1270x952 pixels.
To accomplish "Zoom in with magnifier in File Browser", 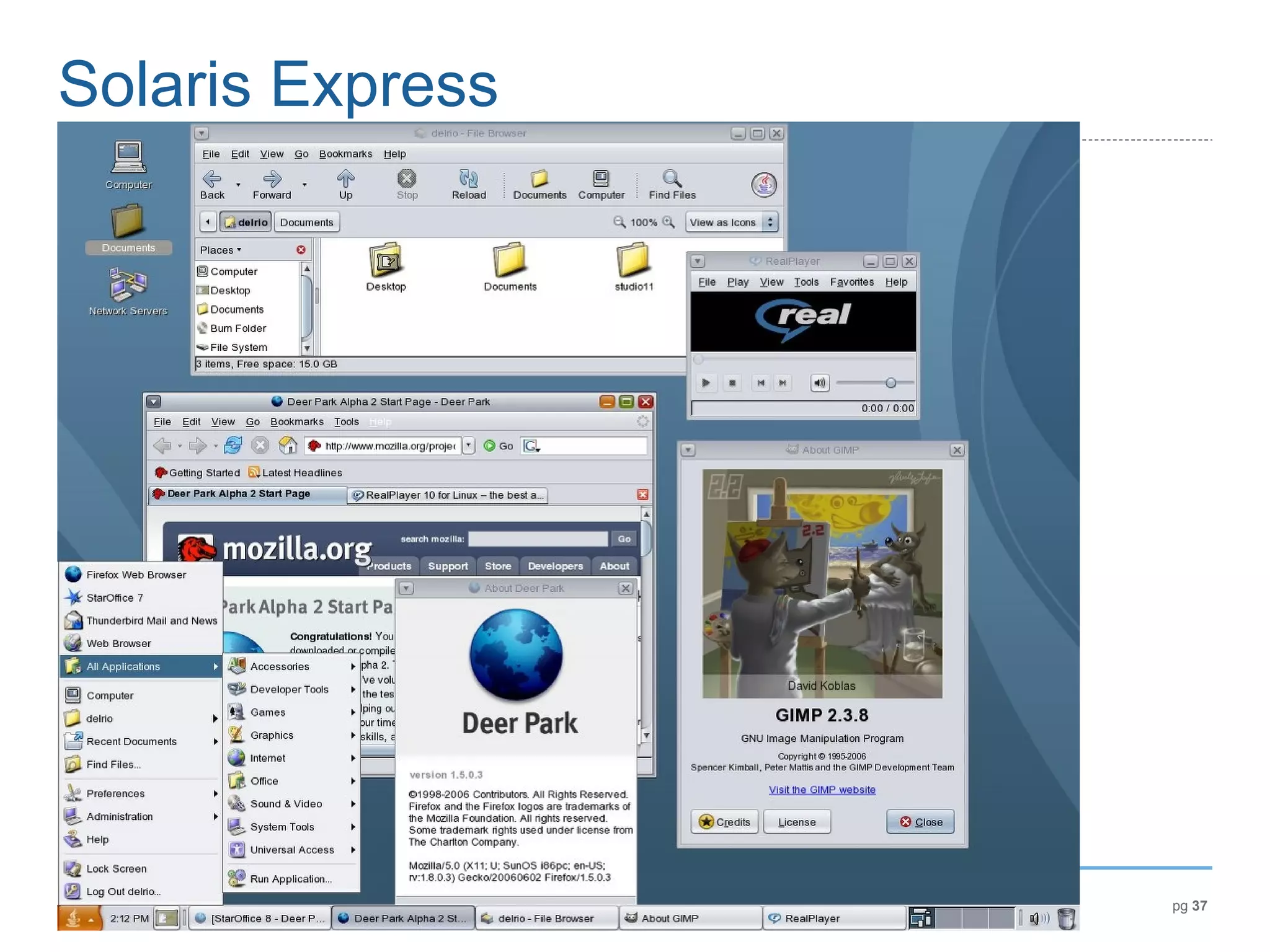I will click(668, 222).
